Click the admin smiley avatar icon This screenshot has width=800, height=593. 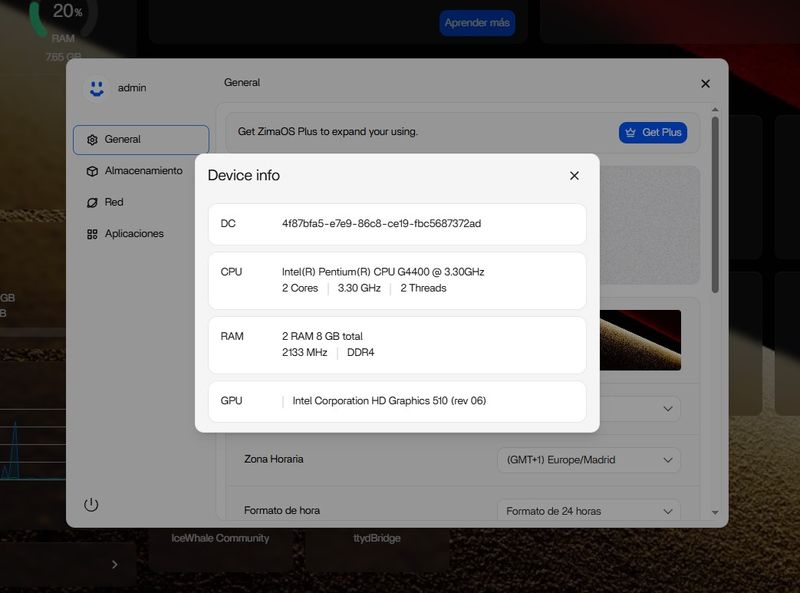click(96, 88)
